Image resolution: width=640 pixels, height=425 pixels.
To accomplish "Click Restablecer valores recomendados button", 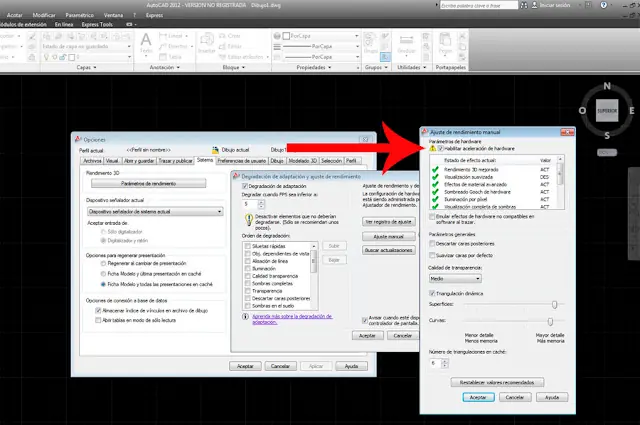I will tap(497, 383).
